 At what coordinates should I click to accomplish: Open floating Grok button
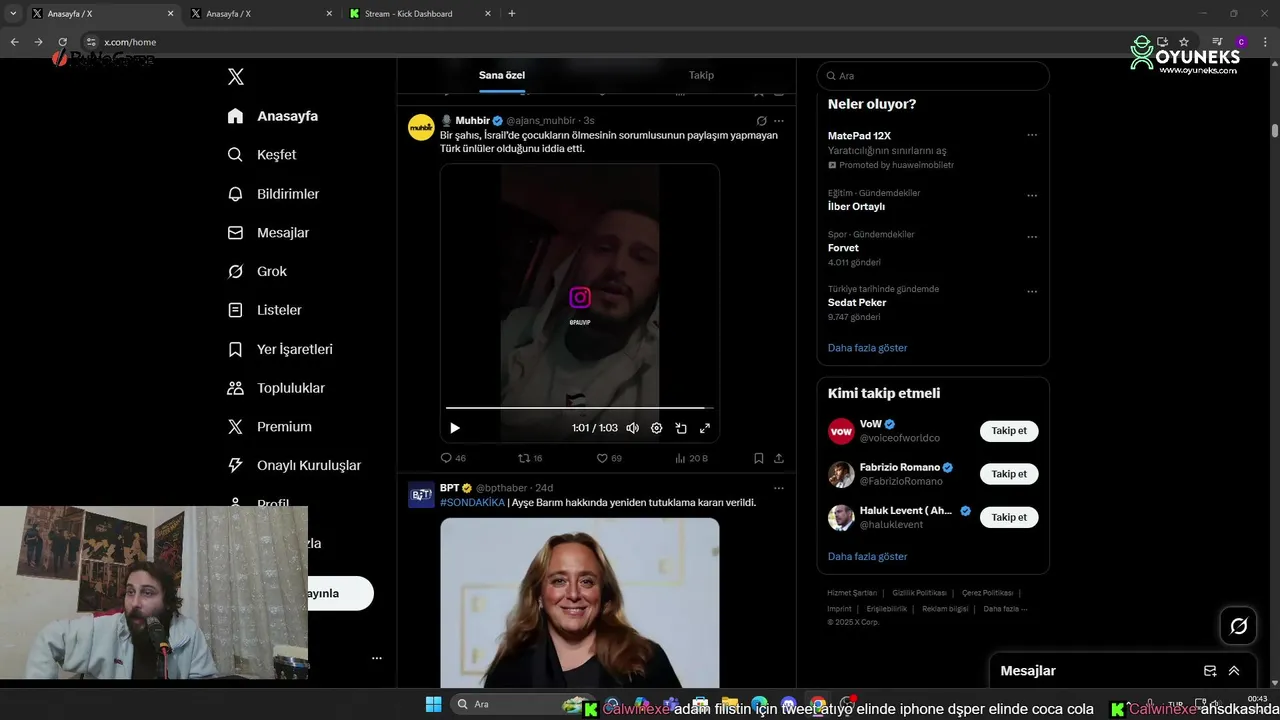pyautogui.click(x=1239, y=626)
